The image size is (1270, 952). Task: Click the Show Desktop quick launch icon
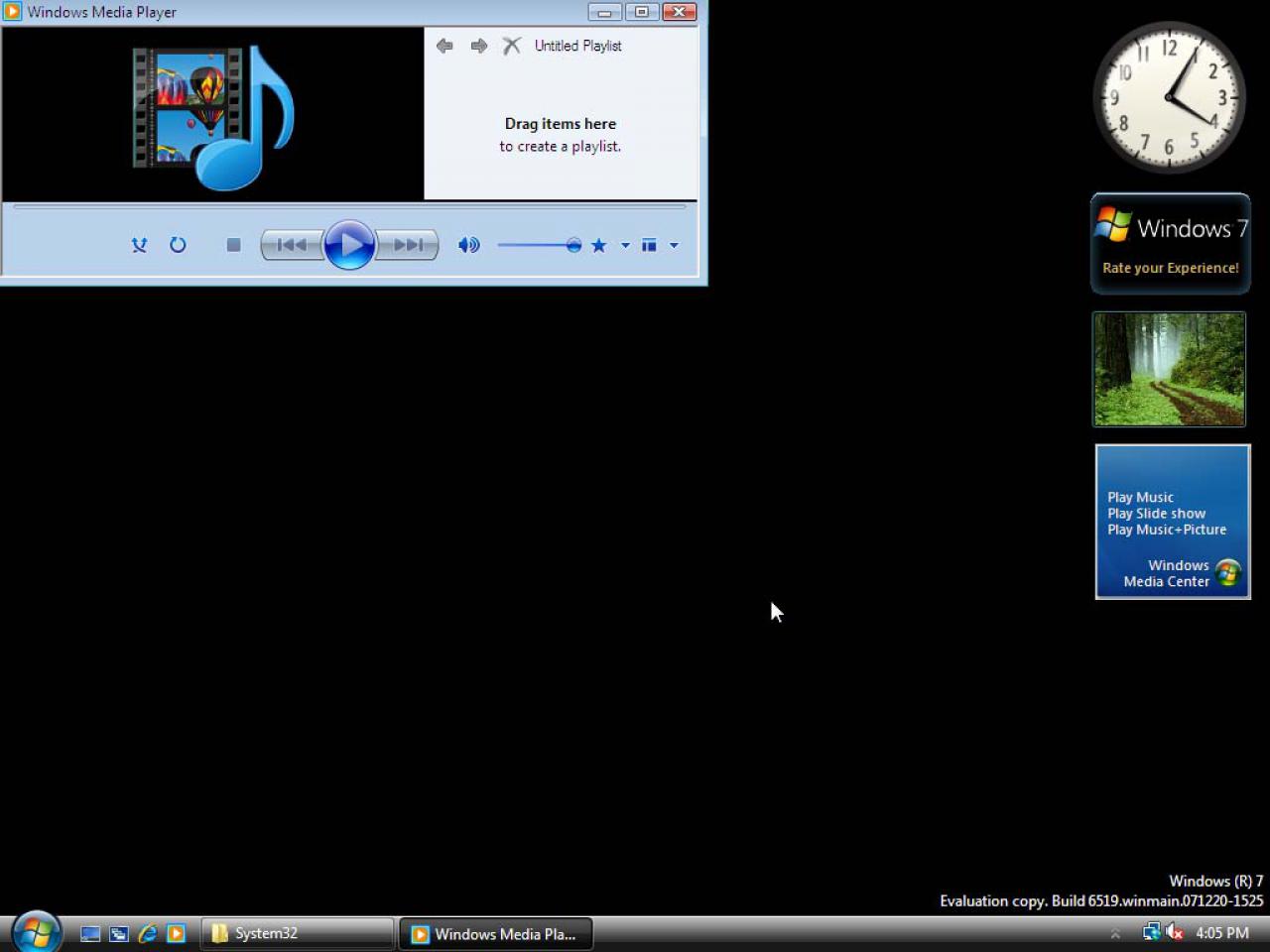pyautogui.click(x=90, y=933)
